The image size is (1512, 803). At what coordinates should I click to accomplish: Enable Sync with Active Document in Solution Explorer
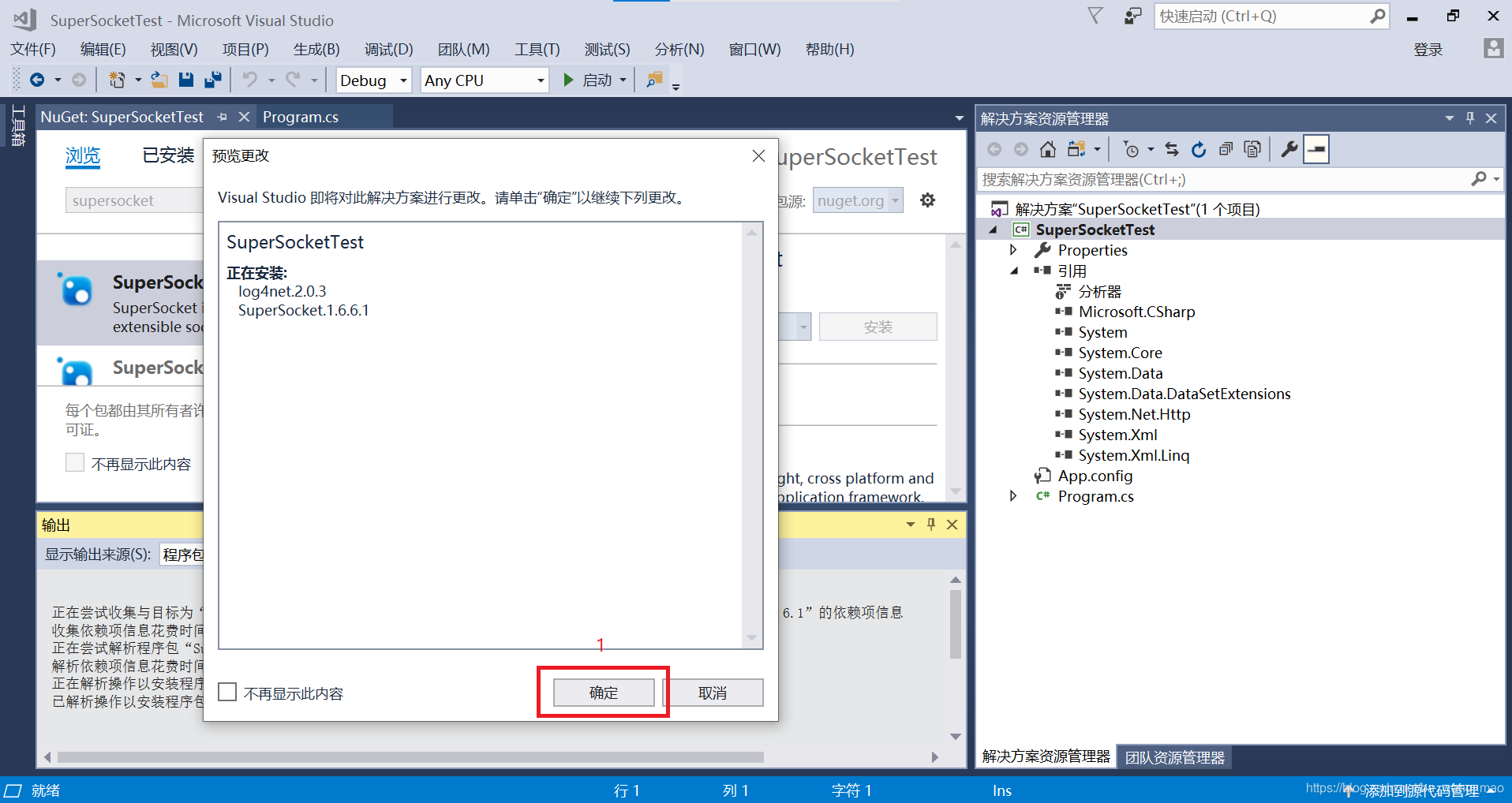point(1173,149)
